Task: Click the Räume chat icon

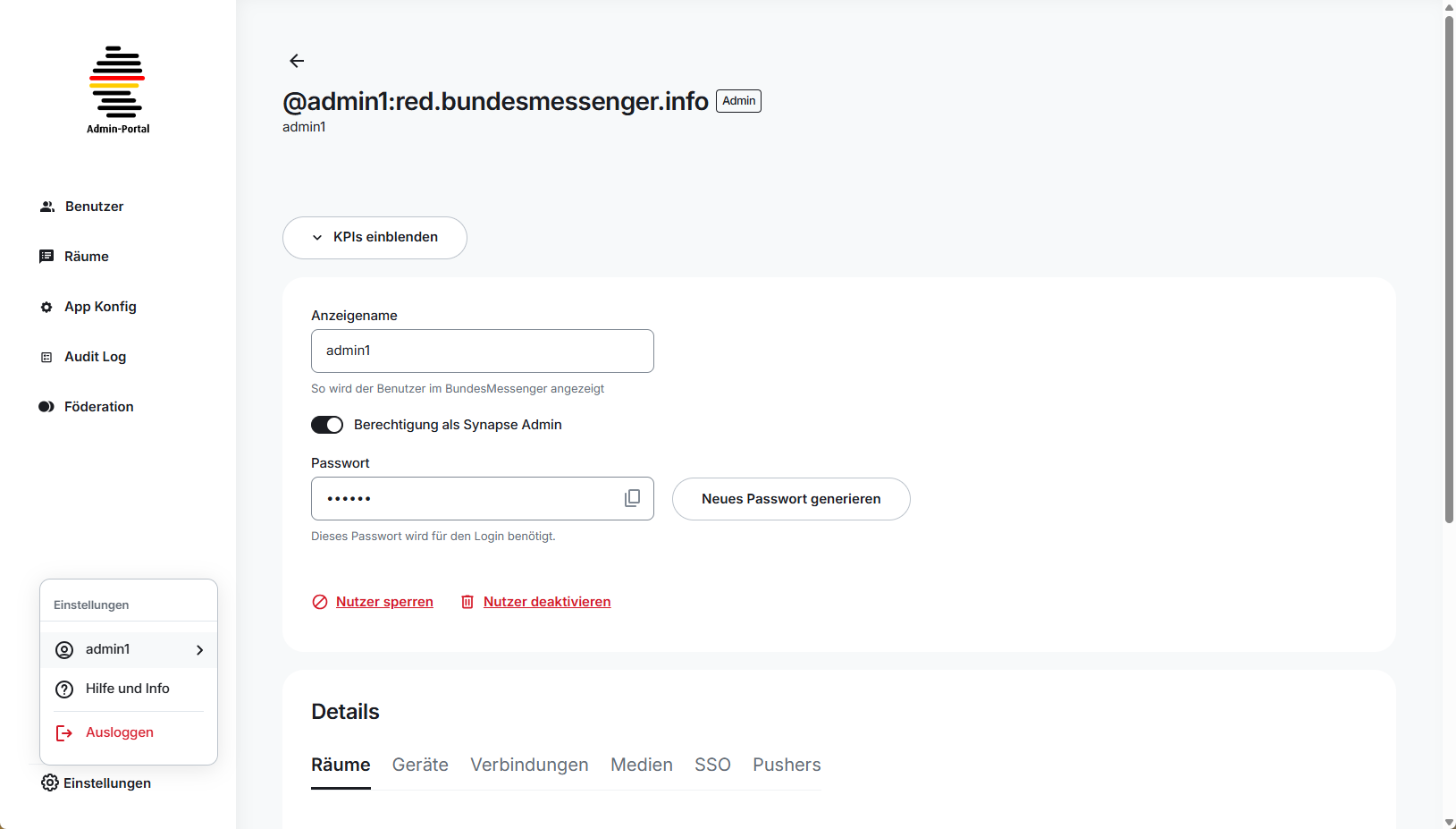Action: [x=46, y=257]
